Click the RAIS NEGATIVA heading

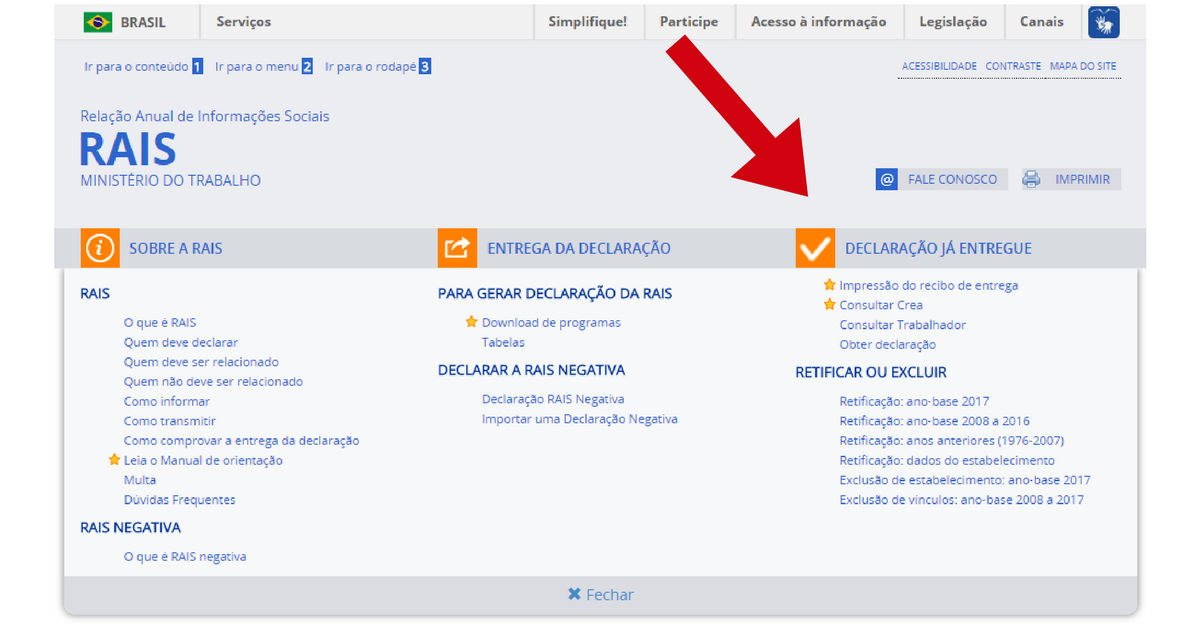tap(131, 527)
